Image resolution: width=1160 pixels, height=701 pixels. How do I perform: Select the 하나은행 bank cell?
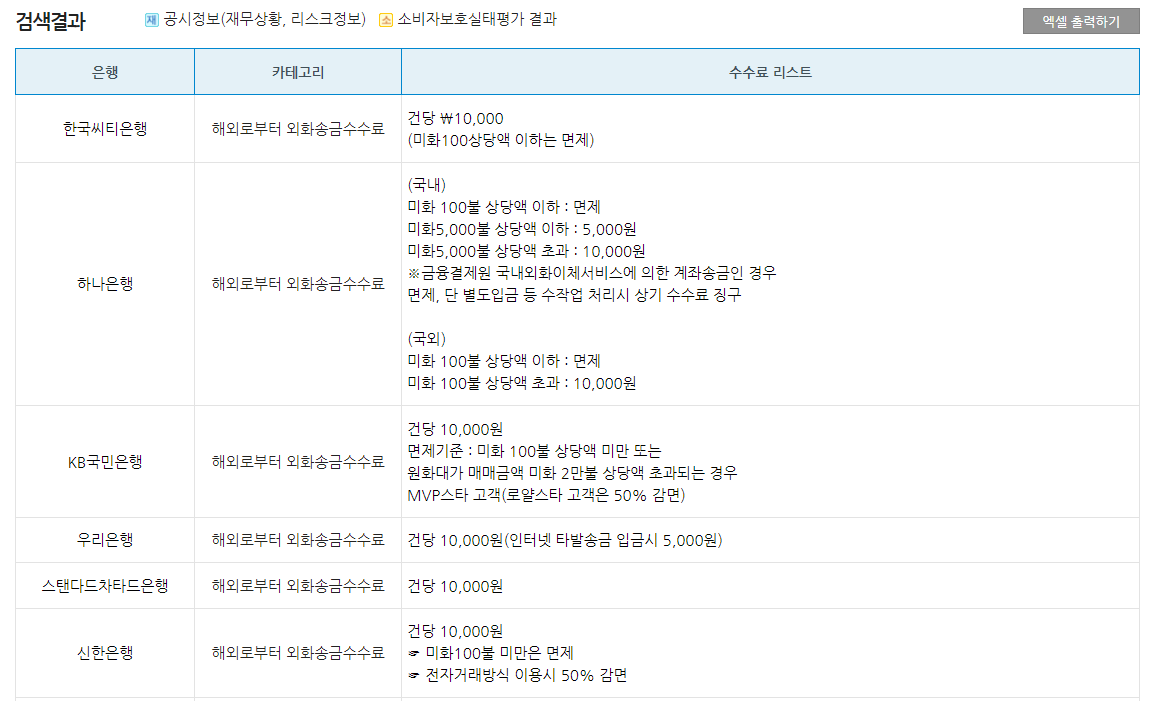coord(105,284)
